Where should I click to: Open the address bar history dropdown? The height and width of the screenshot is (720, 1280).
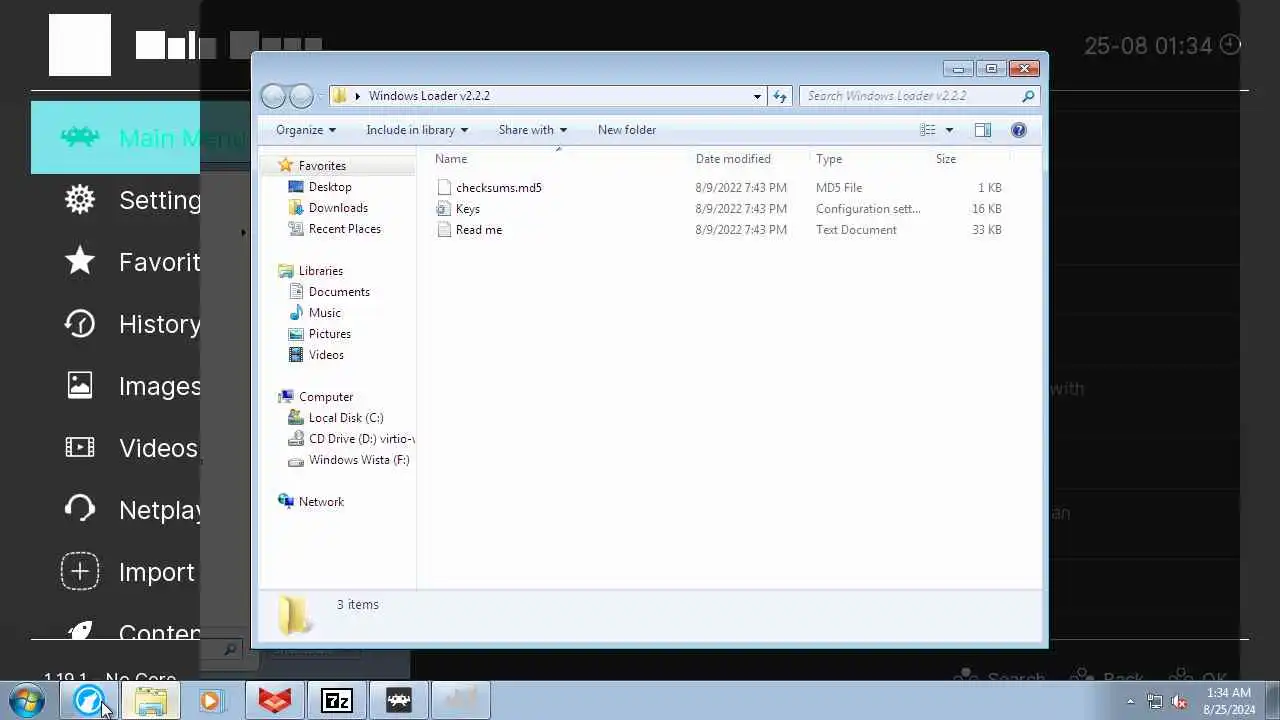click(x=757, y=96)
